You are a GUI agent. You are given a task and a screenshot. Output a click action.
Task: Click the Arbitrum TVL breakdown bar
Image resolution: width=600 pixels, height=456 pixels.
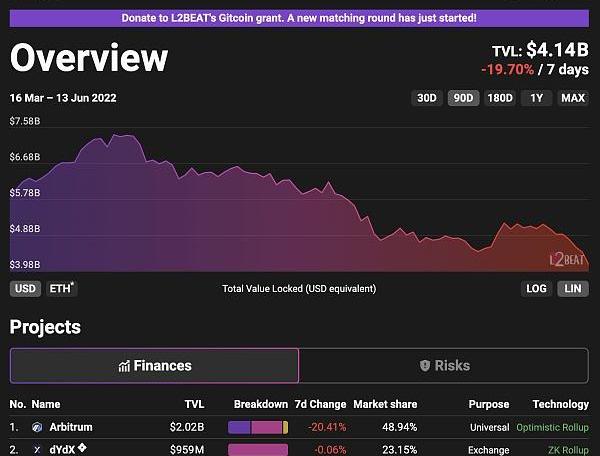[258, 427]
